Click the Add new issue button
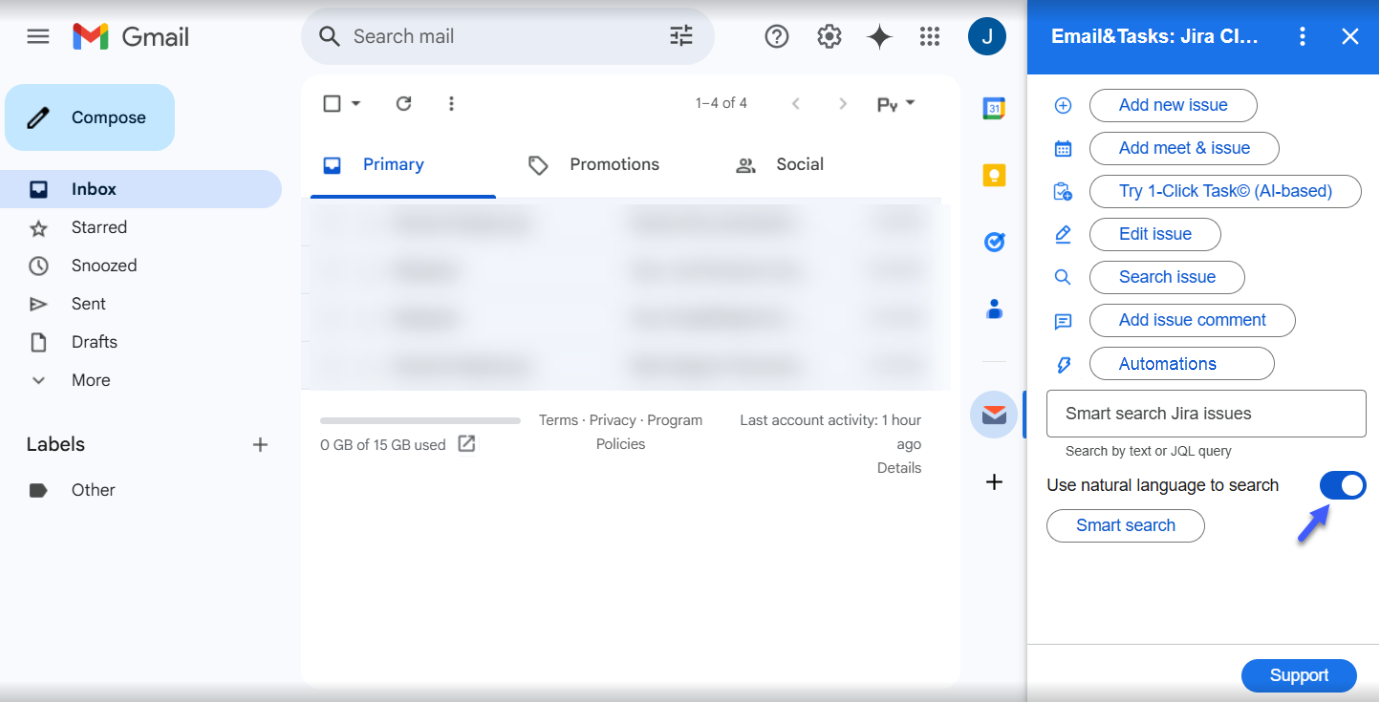 pyautogui.click(x=1172, y=105)
